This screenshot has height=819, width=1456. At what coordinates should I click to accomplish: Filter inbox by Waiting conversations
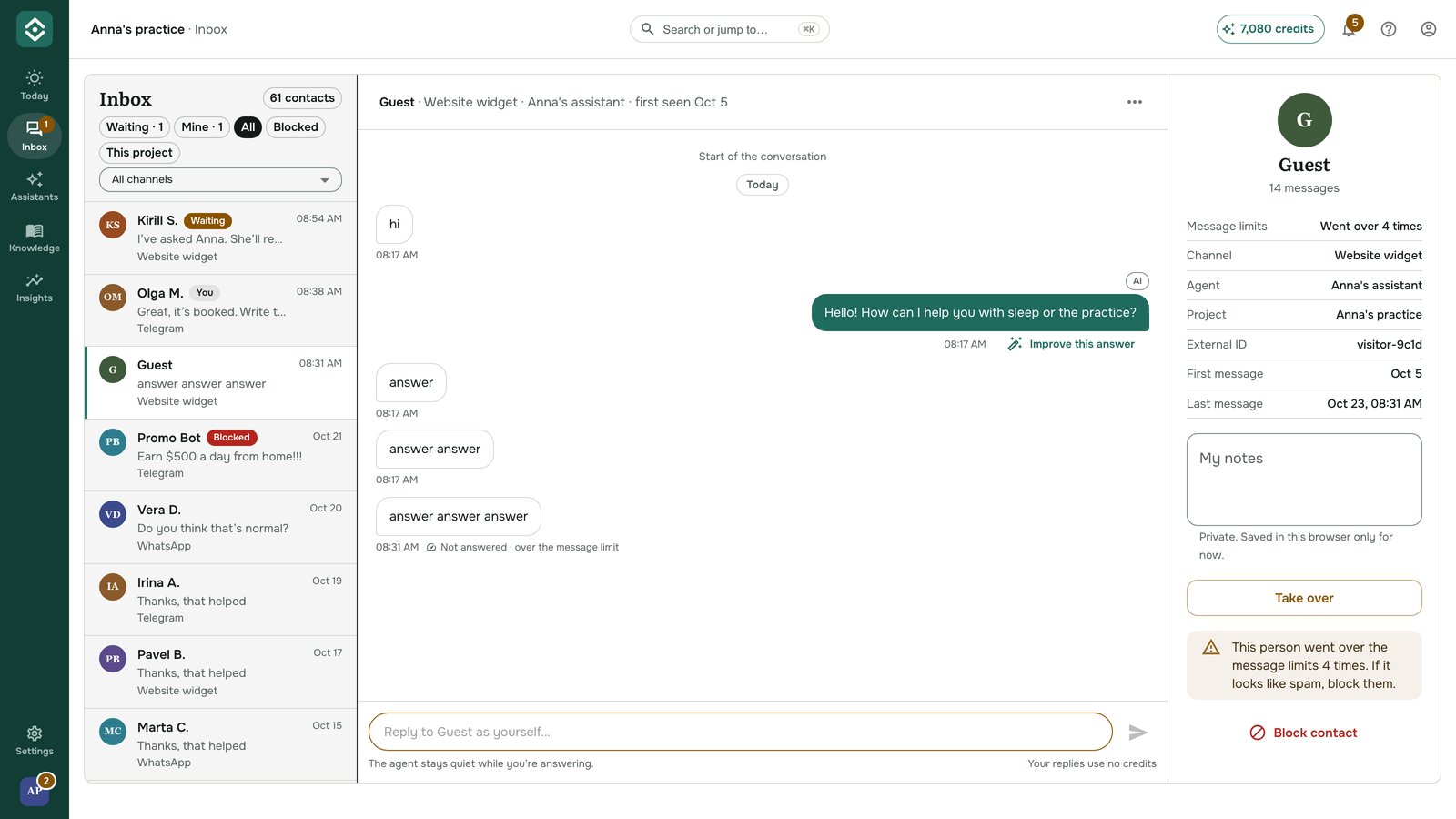(135, 127)
